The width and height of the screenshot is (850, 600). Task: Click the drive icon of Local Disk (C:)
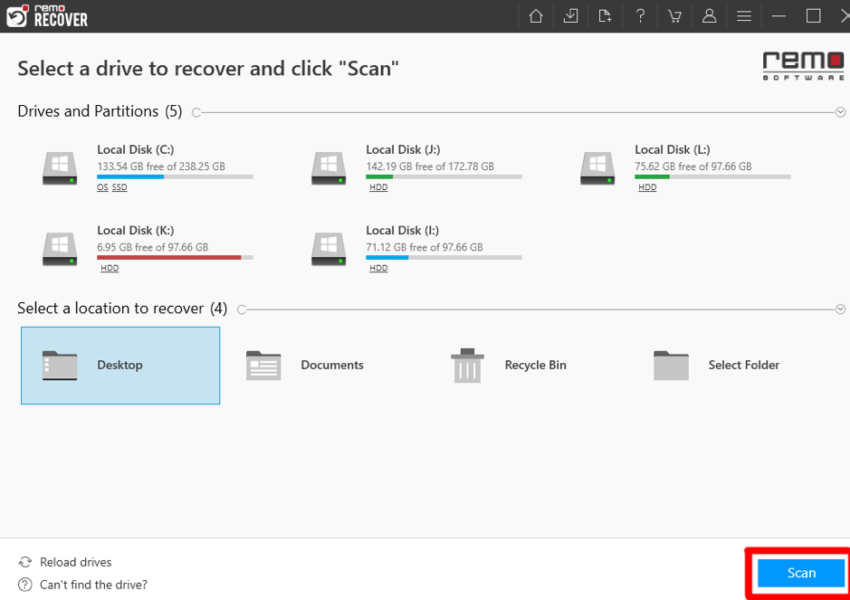(59, 167)
